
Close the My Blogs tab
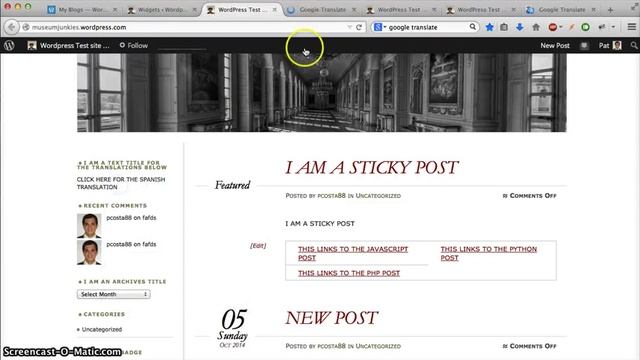click(x=115, y=9)
